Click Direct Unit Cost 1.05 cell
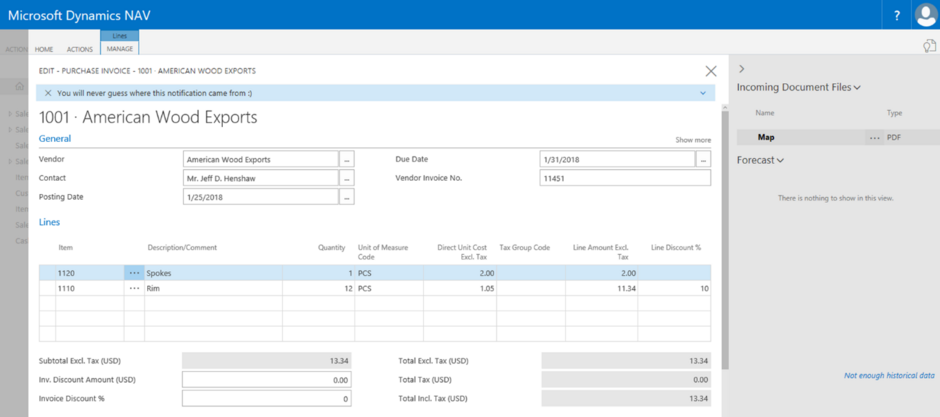Viewport: 940px width, 417px height. pyautogui.click(x=460, y=288)
